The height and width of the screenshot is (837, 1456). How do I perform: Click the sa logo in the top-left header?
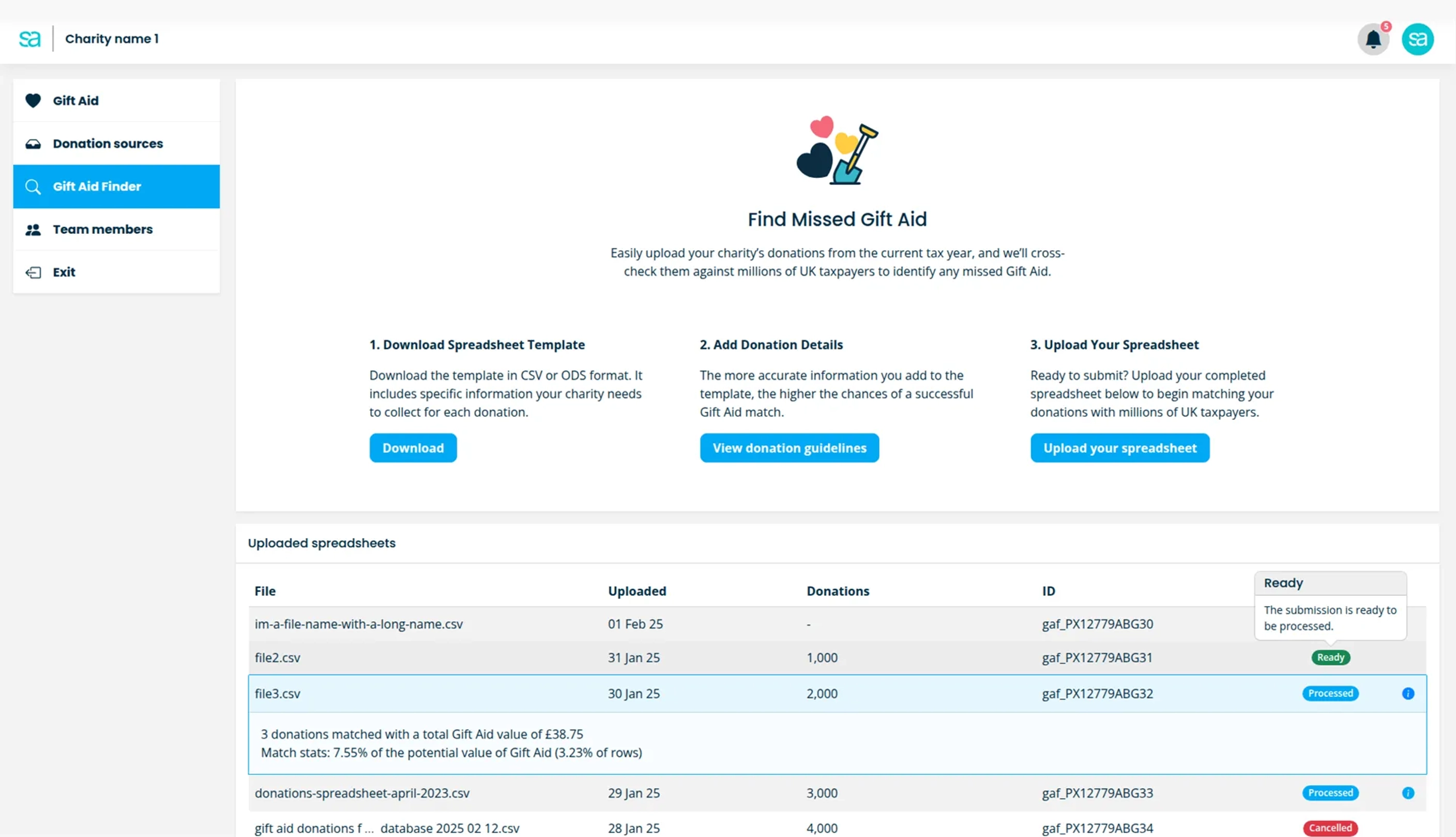coord(30,38)
